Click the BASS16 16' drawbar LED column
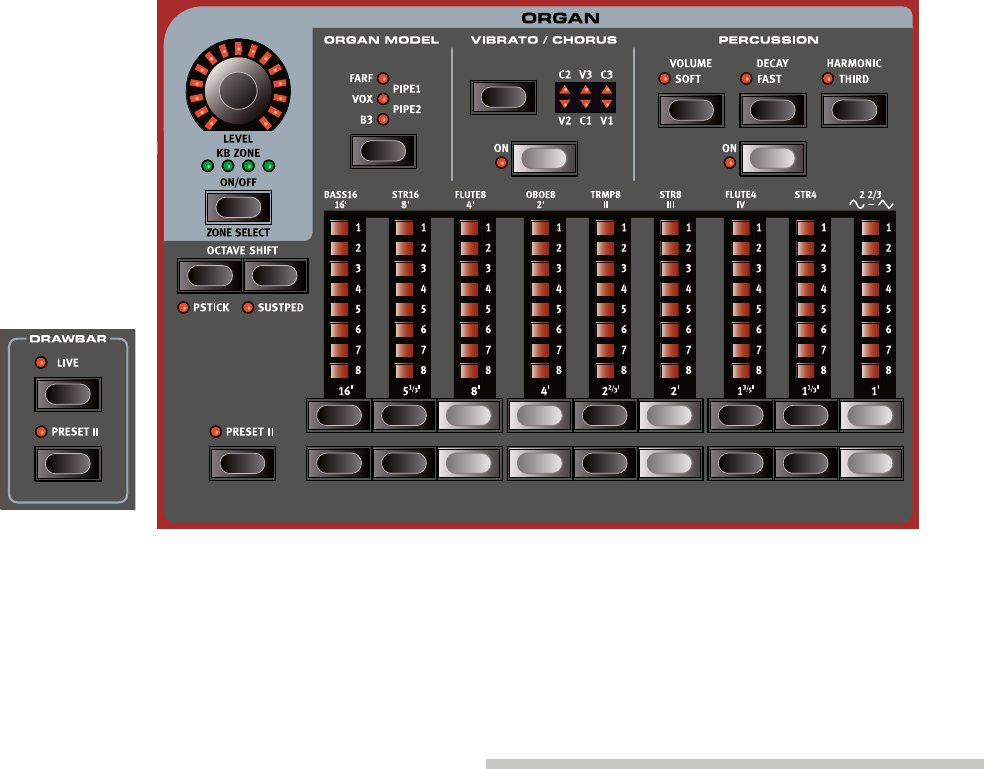Image resolution: width=984 pixels, height=769 pixels. point(340,299)
